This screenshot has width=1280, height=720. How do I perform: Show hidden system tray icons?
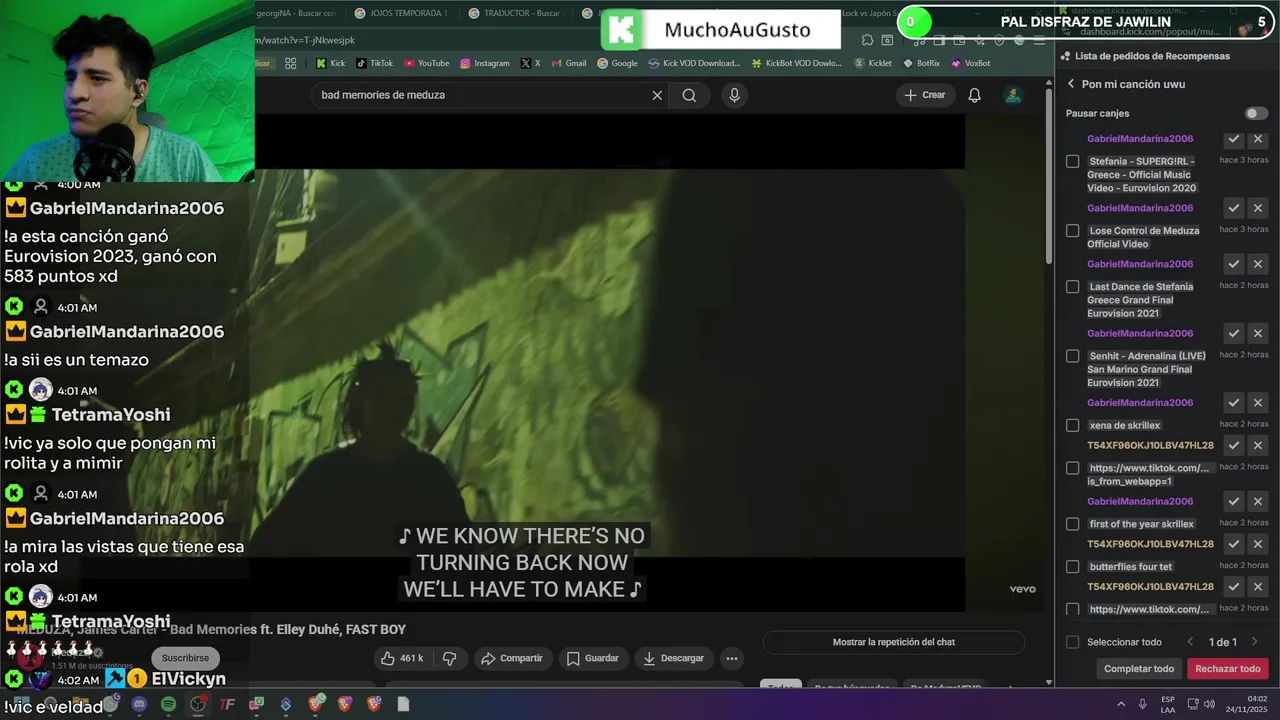1120,704
